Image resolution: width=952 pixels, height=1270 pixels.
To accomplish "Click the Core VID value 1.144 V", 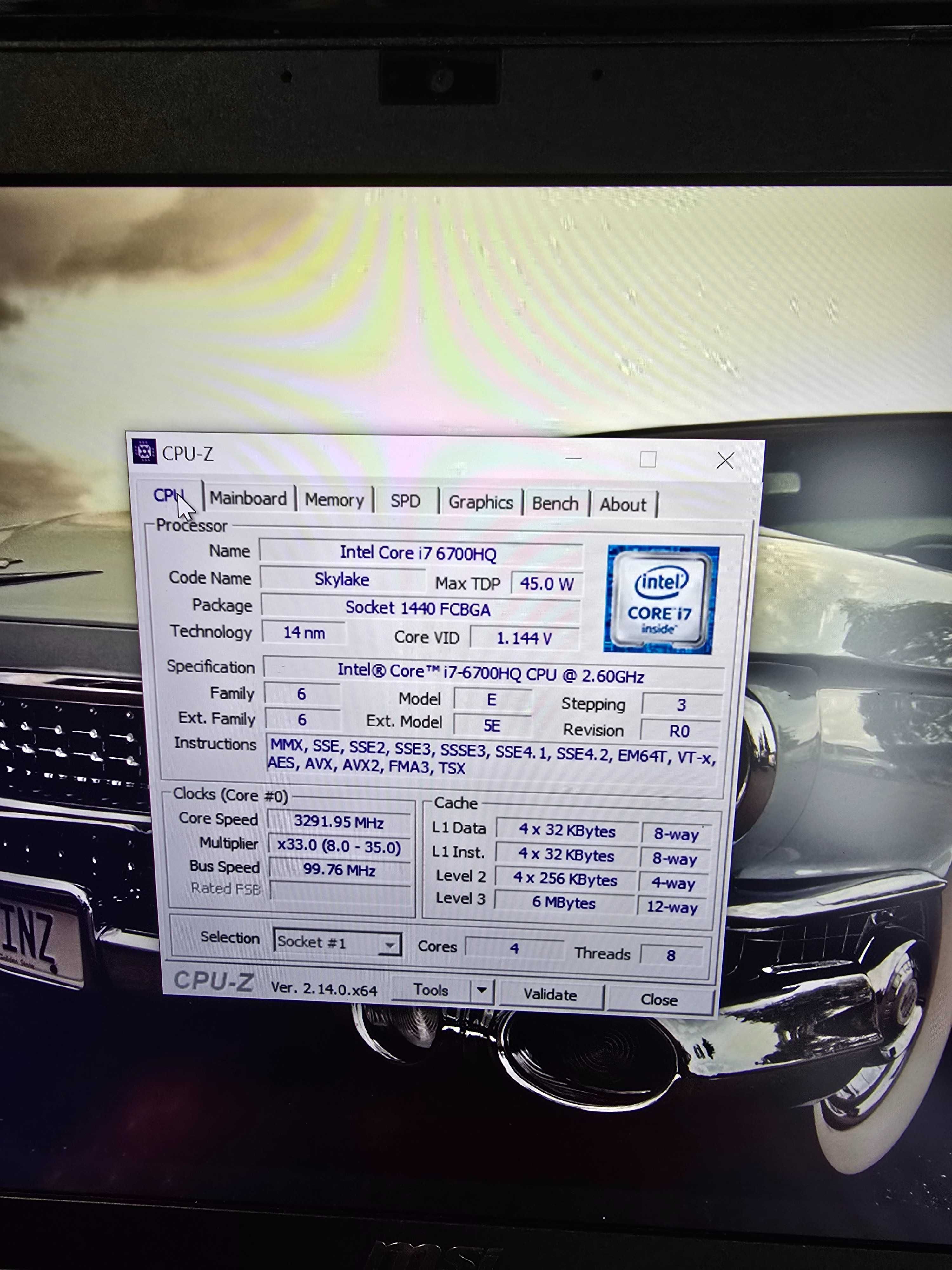I will pos(524,638).
